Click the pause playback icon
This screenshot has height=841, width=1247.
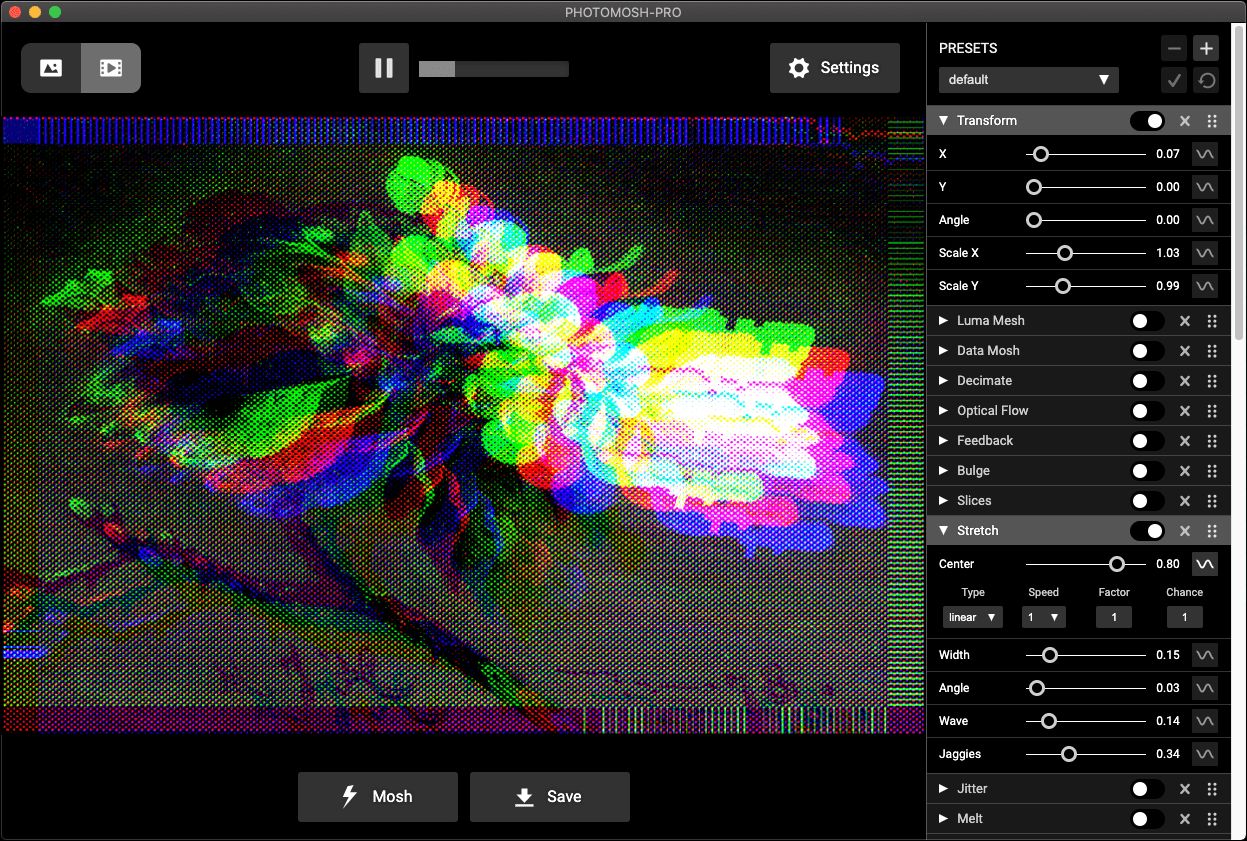click(x=384, y=68)
